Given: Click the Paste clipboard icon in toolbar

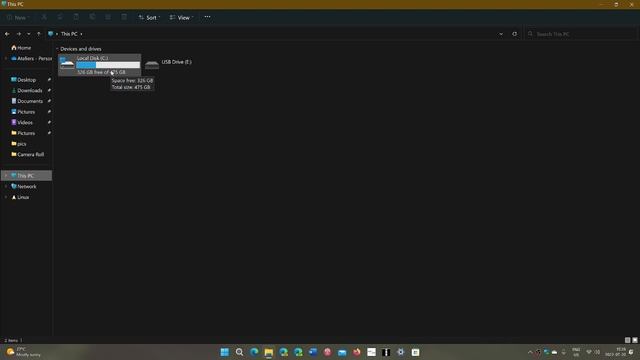Looking at the screenshot, I should pos(76,17).
